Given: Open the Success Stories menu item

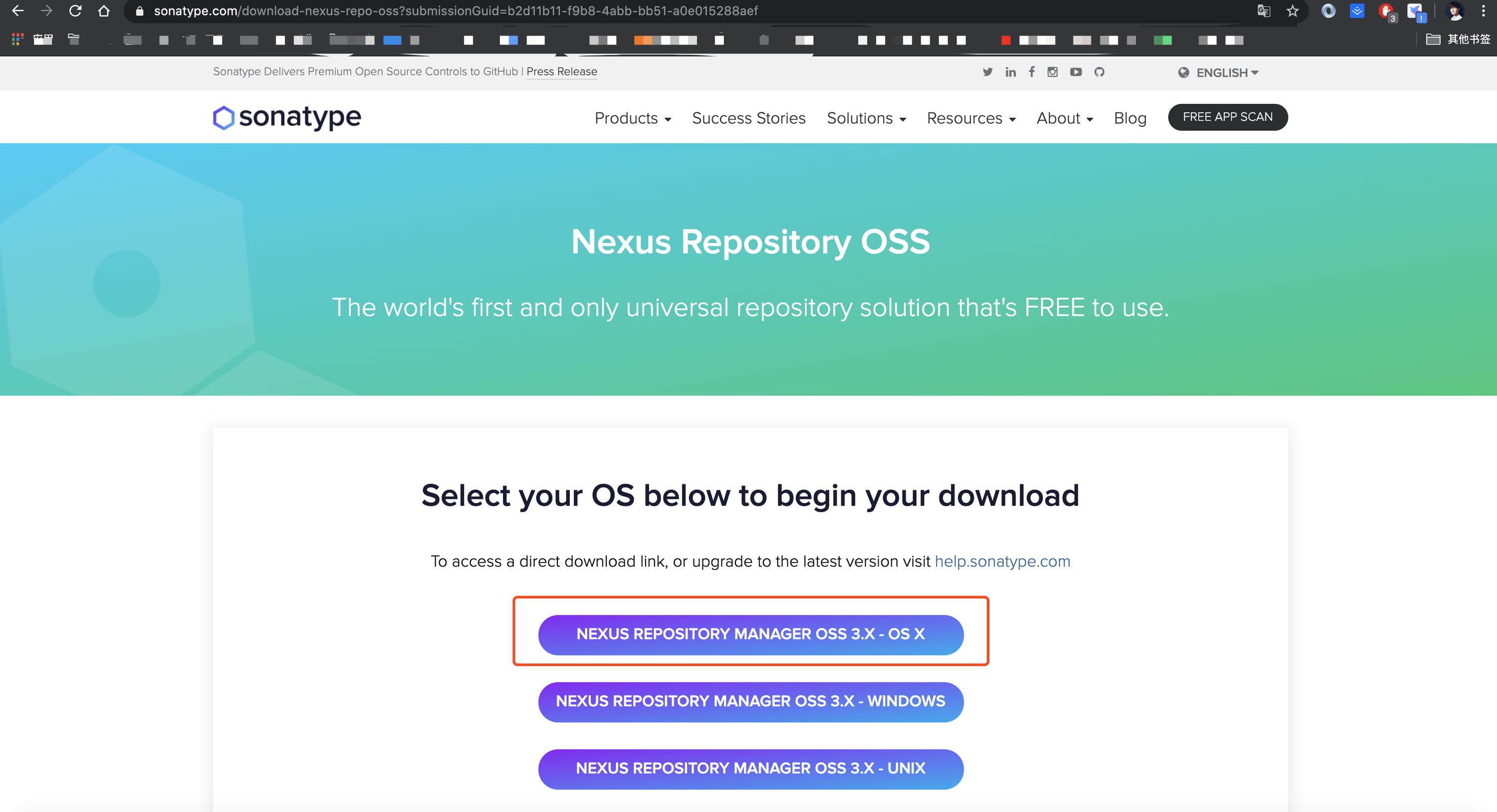Looking at the screenshot, I should (748, 118).
